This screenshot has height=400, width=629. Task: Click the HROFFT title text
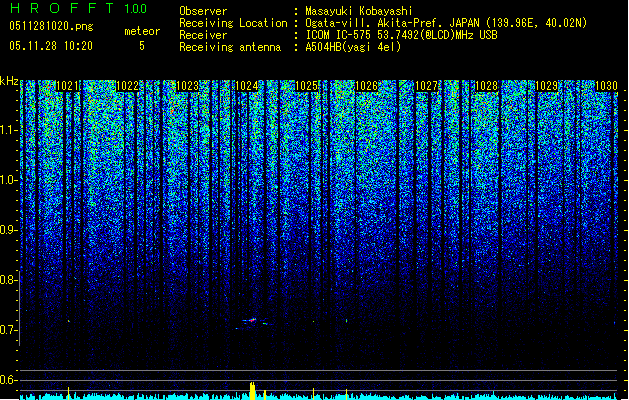[61, 8]
